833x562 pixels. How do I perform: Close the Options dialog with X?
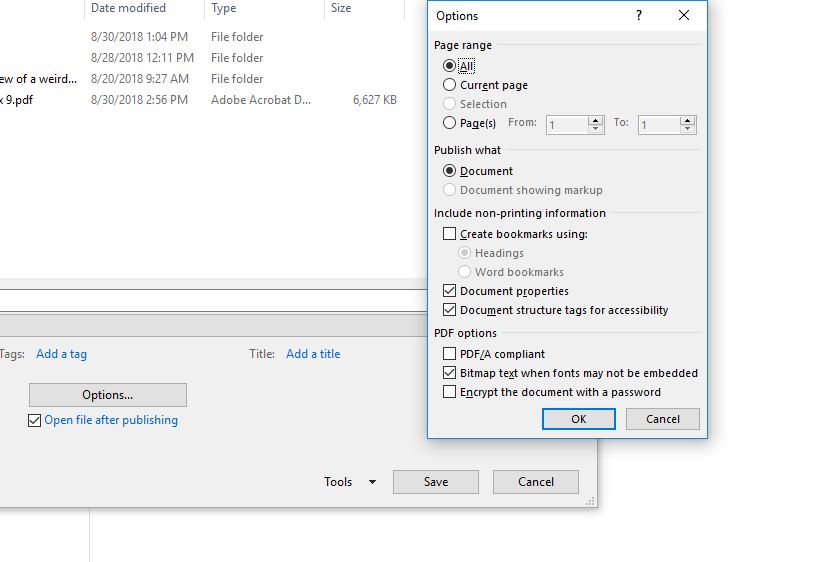click(x=684, y=15)
